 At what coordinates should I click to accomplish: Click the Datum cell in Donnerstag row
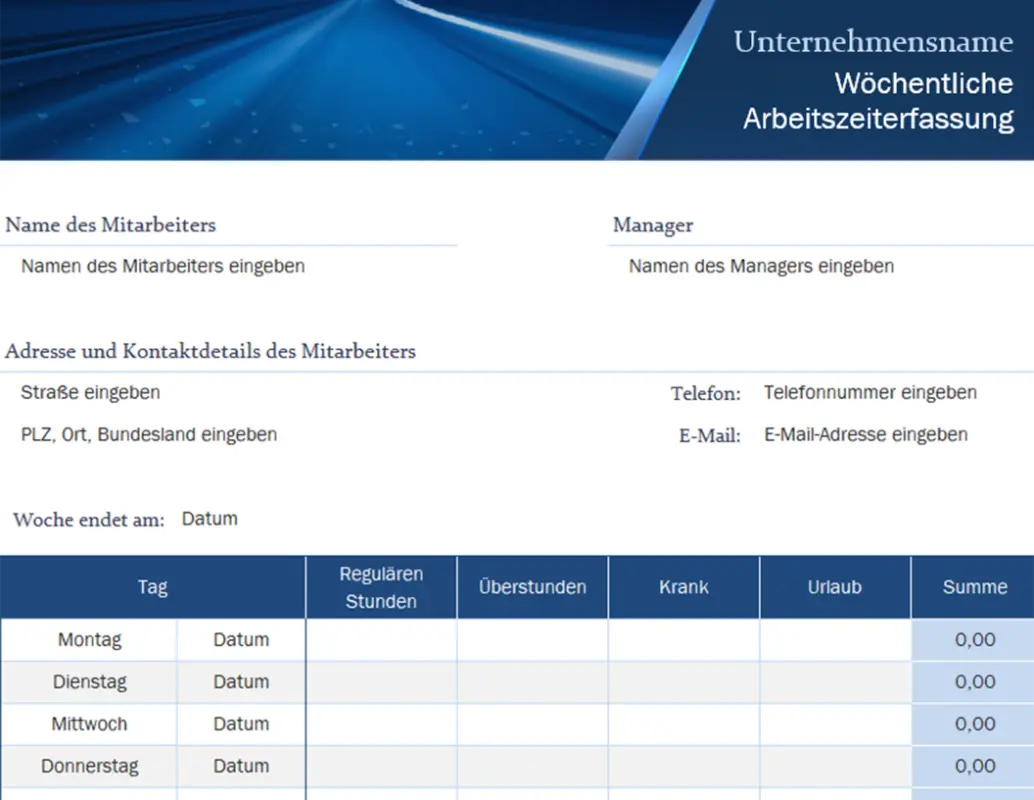(x=241, y=766)
